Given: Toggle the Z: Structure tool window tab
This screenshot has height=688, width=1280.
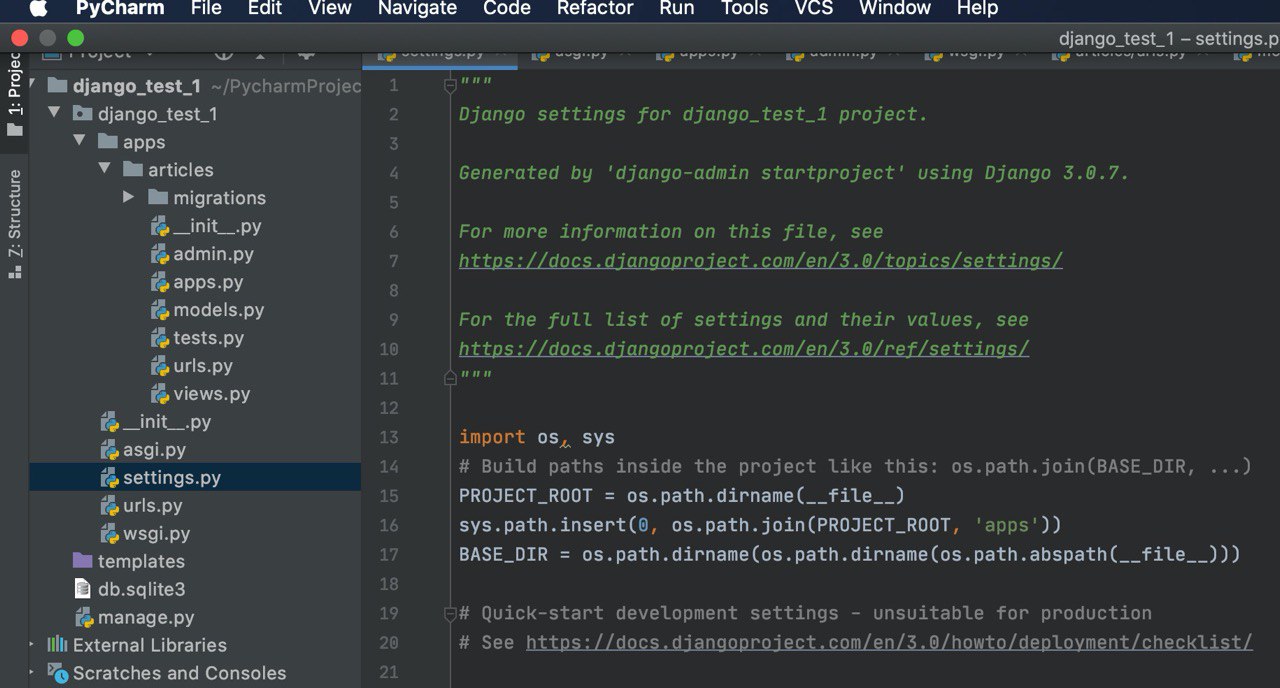Looking at the screenshot, I should click(14, 223).
